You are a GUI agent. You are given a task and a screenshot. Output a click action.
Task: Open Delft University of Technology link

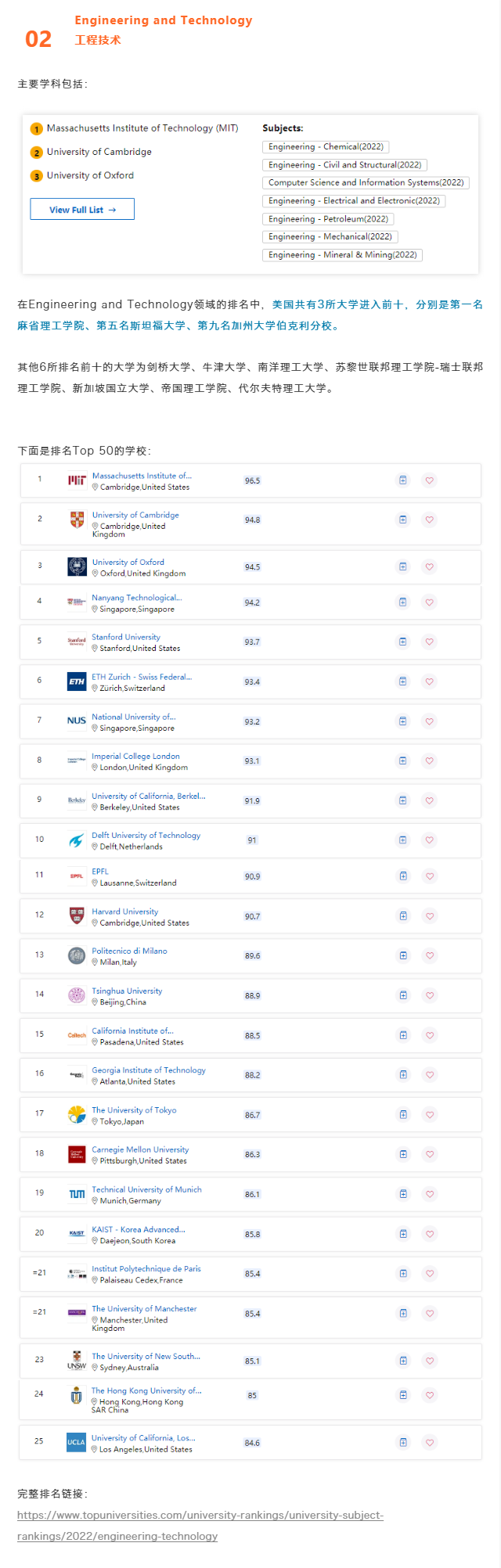pos(146,836)
